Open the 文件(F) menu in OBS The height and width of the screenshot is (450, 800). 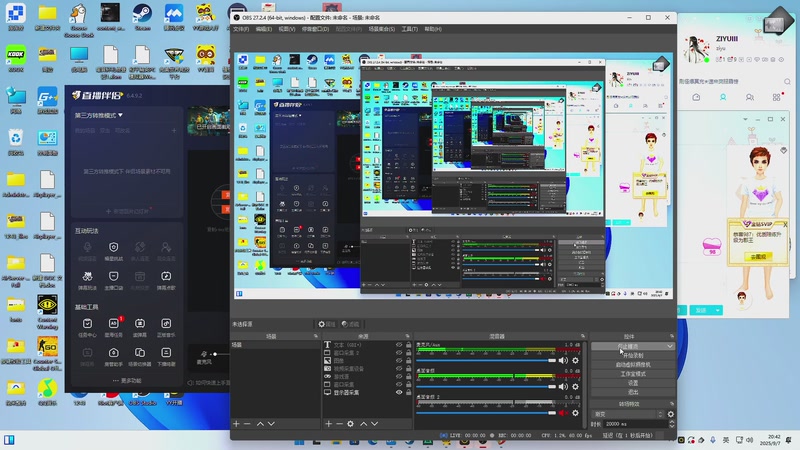point(241,29)
